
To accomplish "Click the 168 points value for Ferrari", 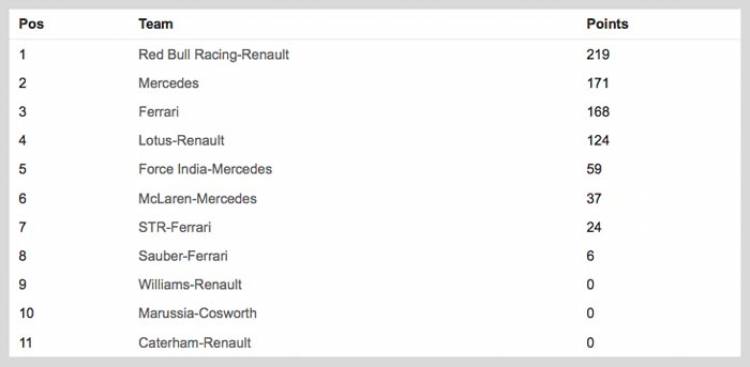I will click(x=598, y=112).
